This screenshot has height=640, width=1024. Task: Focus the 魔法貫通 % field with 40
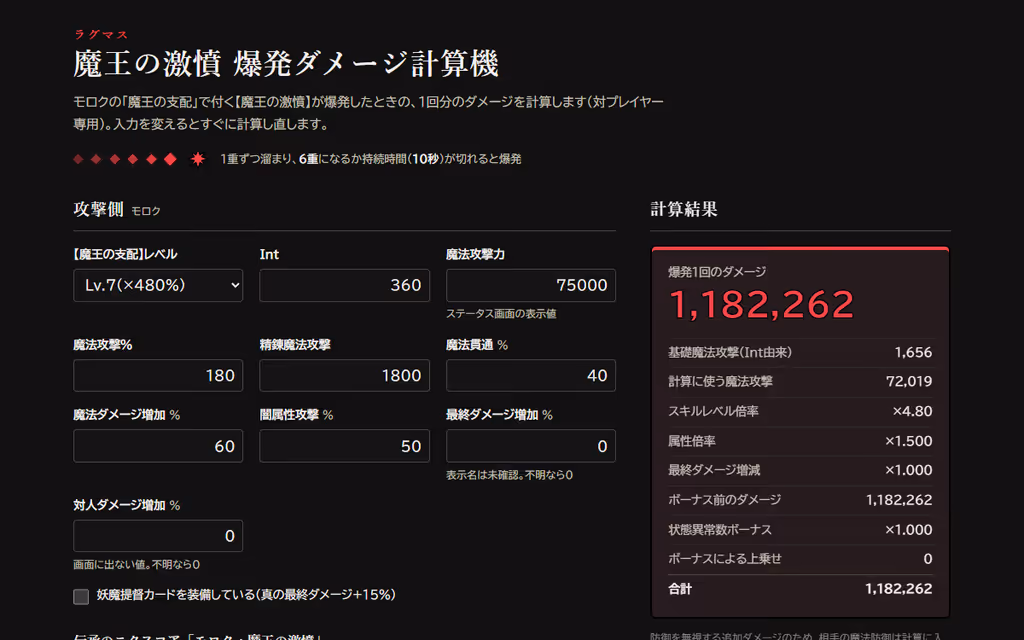[531, 376]
